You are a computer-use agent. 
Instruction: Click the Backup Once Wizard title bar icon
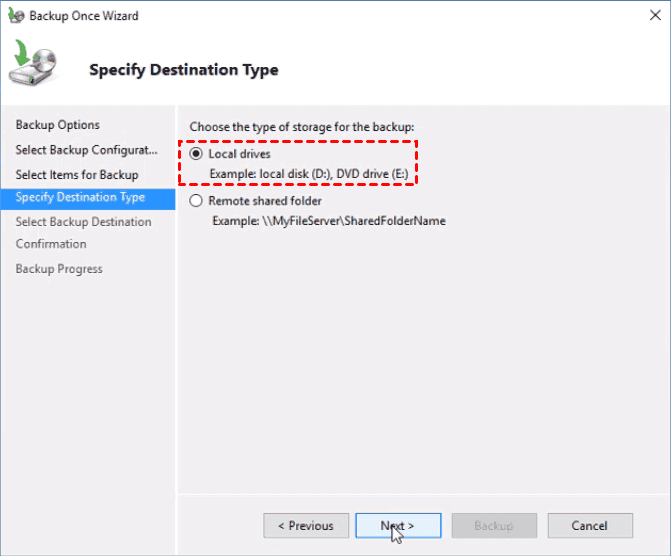click(15, 16)
